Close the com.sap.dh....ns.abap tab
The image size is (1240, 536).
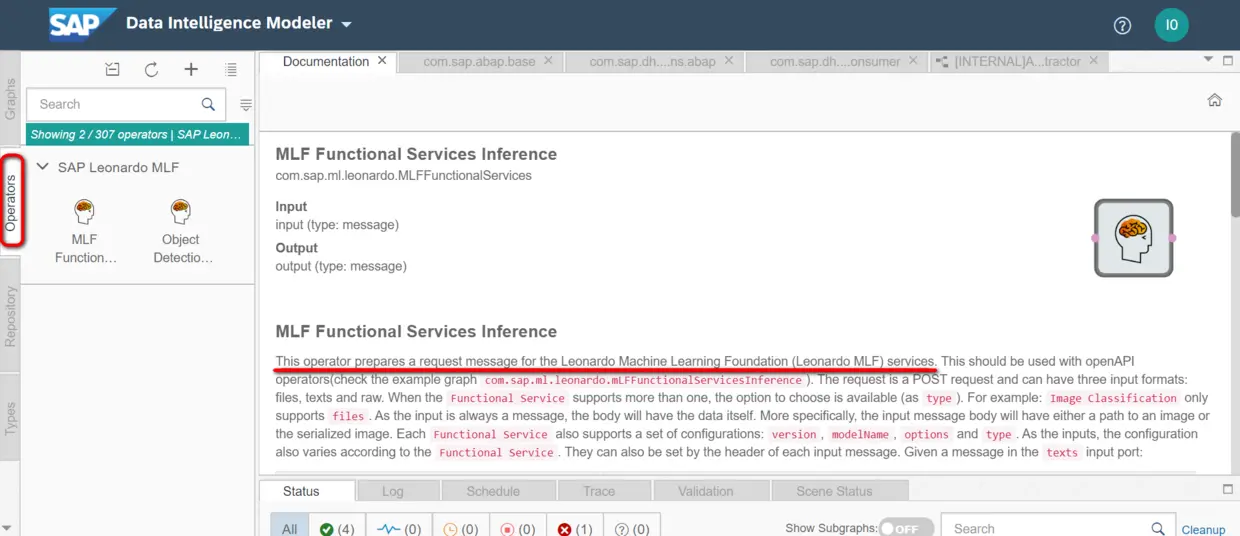[728, 61]
